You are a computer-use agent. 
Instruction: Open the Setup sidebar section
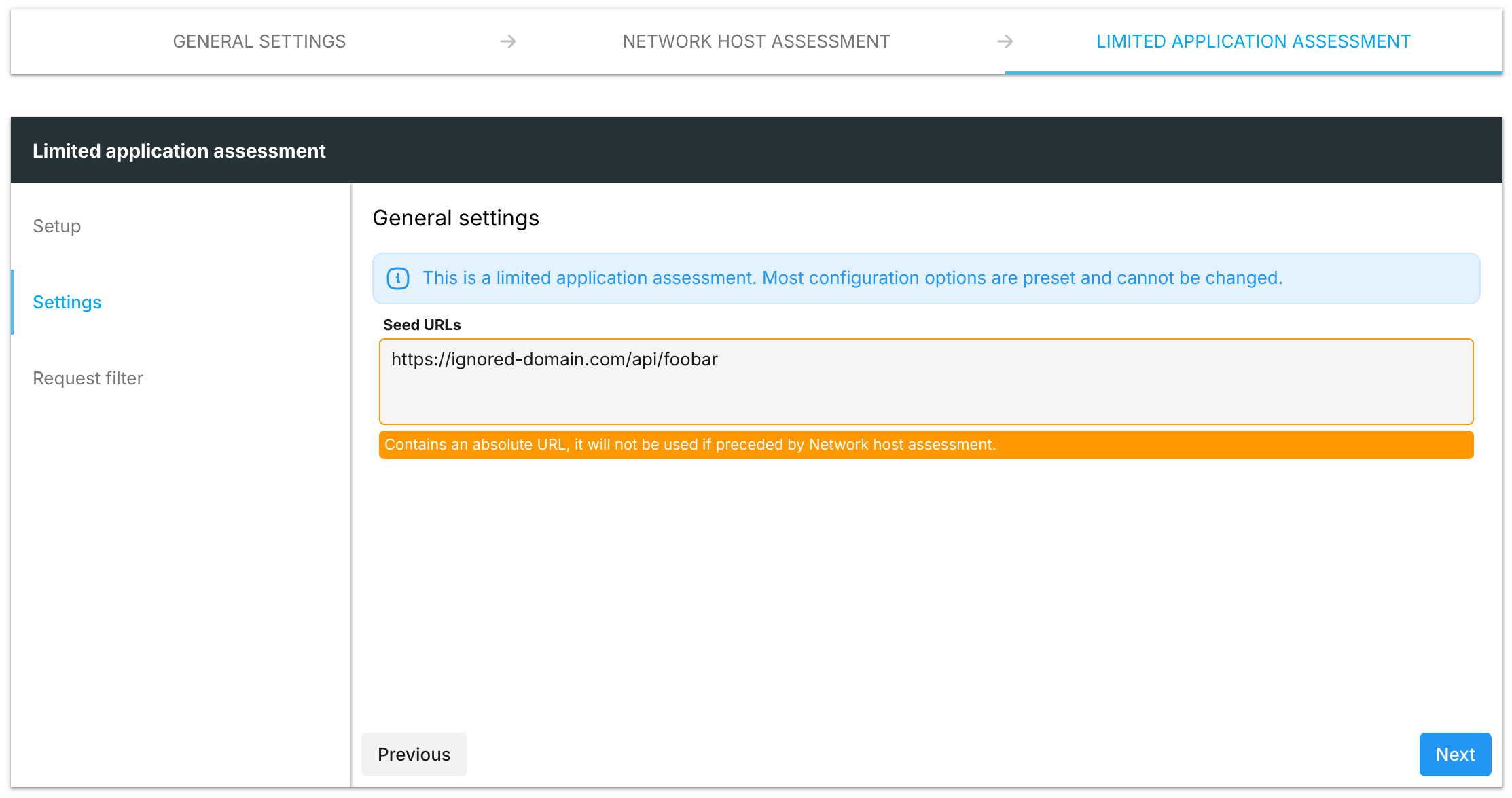[57, 226]
